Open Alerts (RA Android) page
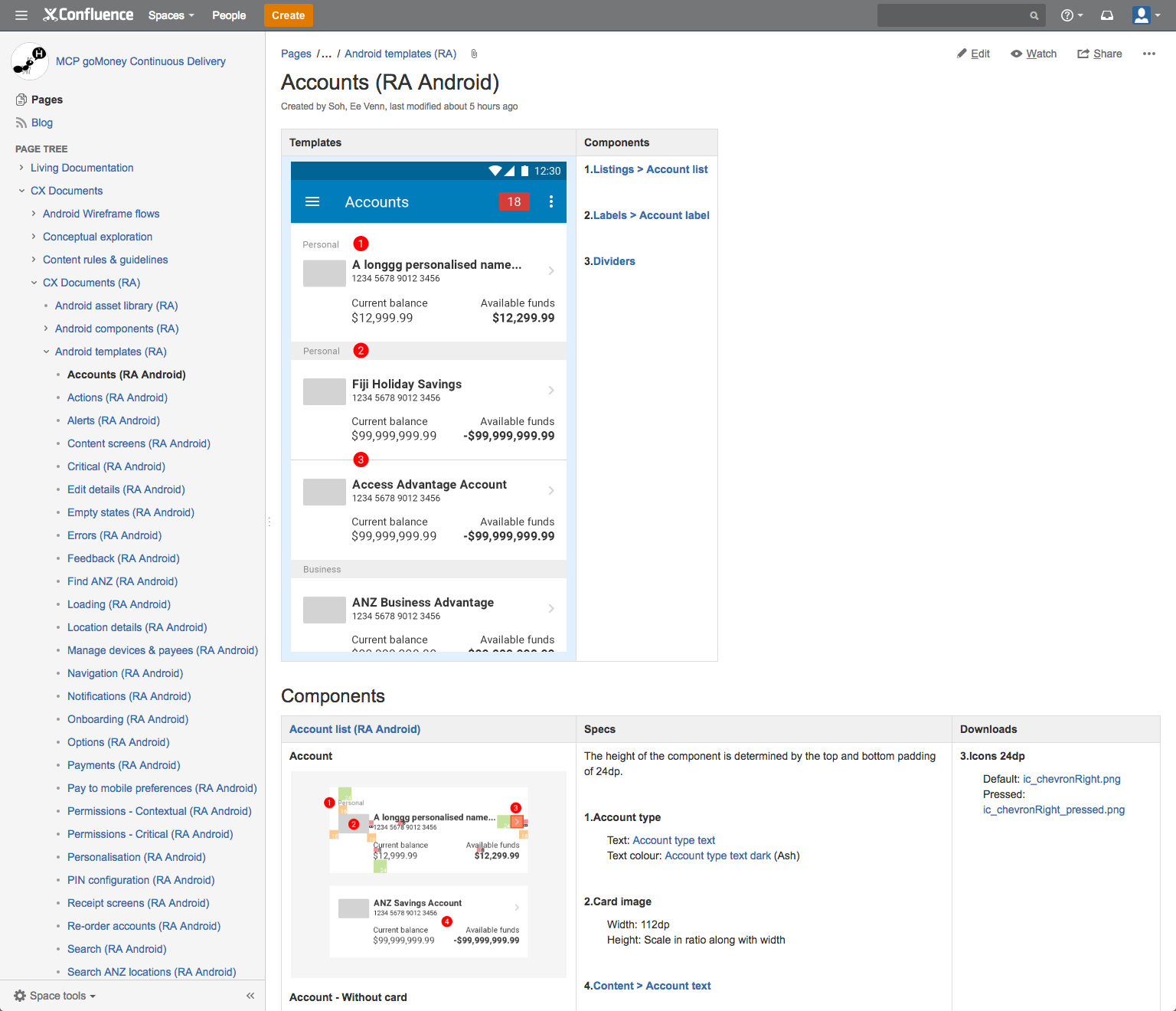Screen dimensions: 1176x1011 pyautogui.click(x=113, y=420)
